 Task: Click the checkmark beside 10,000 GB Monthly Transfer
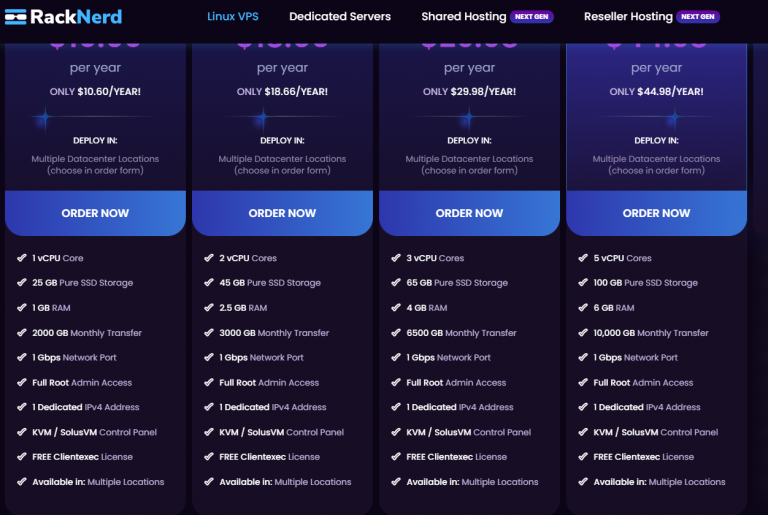pyautogui.click(x=583, y=333)
